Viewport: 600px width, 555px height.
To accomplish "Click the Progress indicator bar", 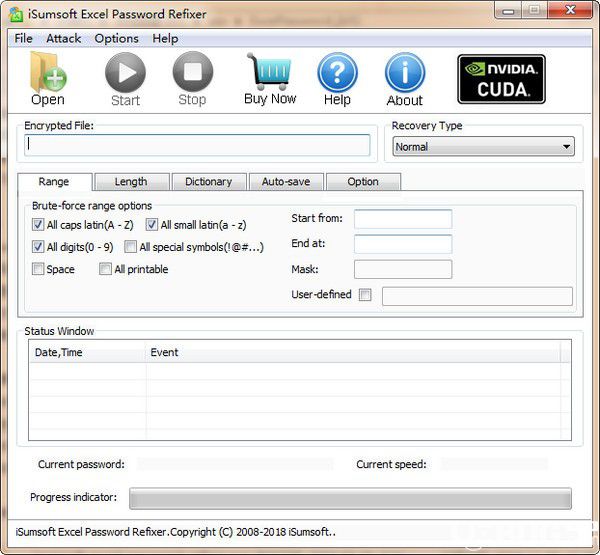I will 350,498.
